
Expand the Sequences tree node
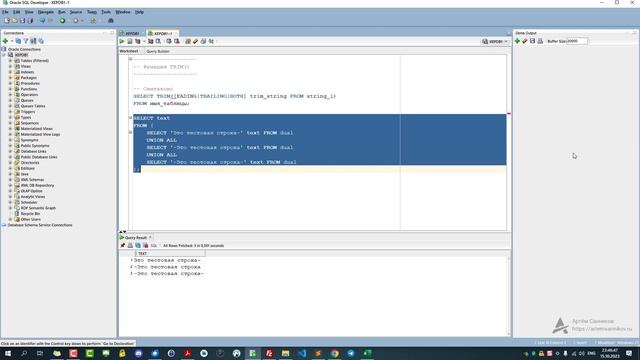tap(10, 123)
